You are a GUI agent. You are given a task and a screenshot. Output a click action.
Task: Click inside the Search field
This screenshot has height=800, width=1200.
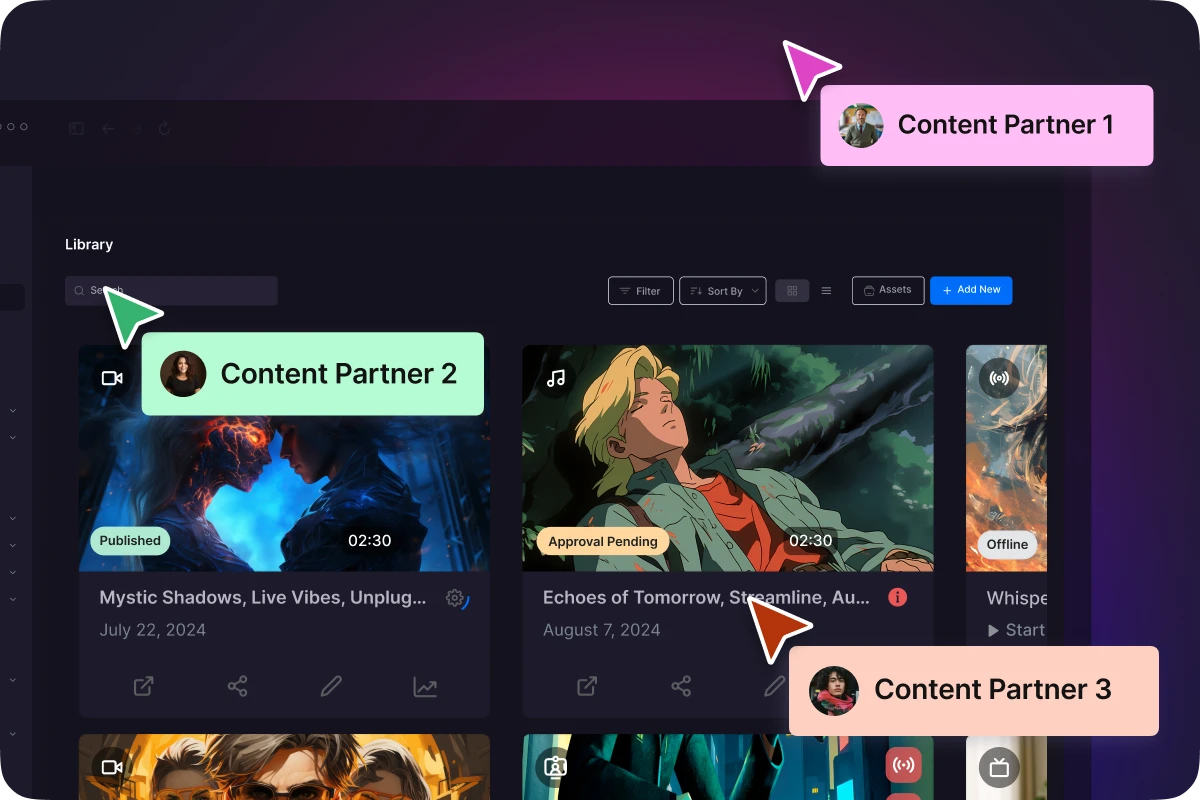click(x=170, y=290)
